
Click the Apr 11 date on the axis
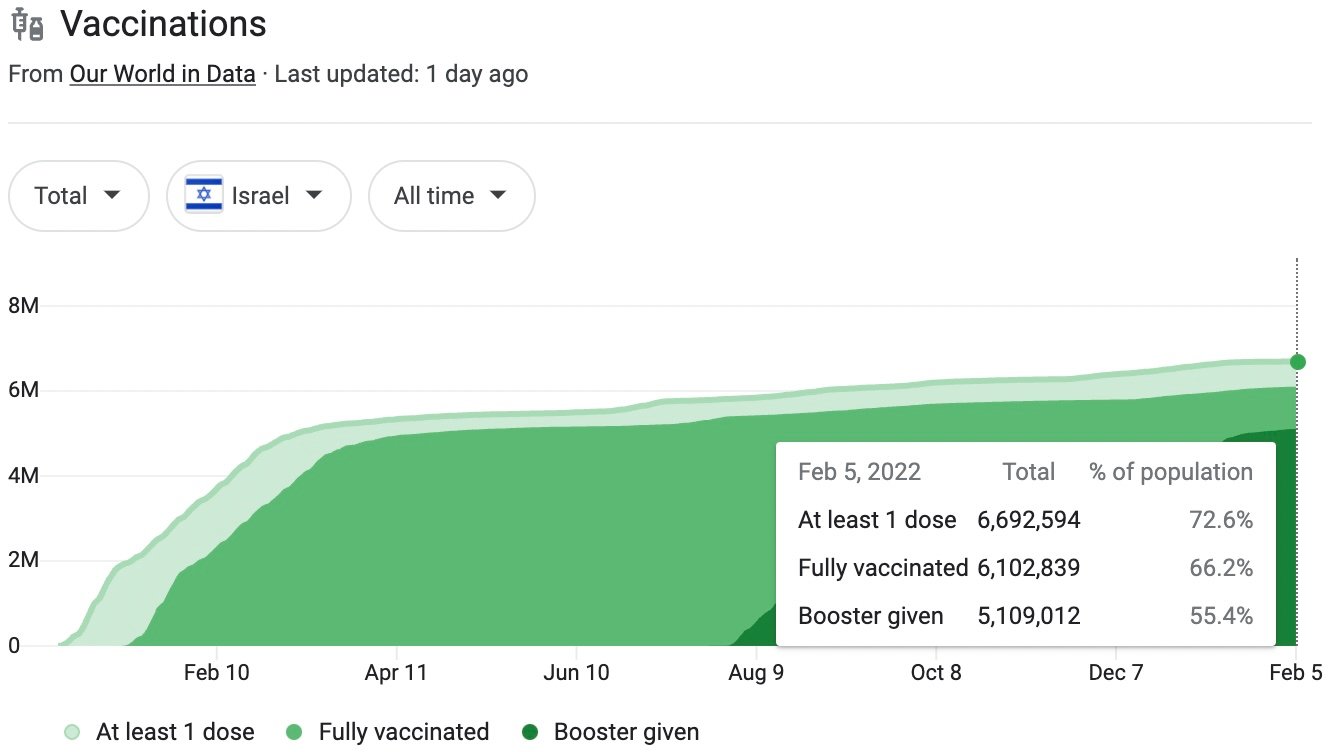(x=396, y=673)
